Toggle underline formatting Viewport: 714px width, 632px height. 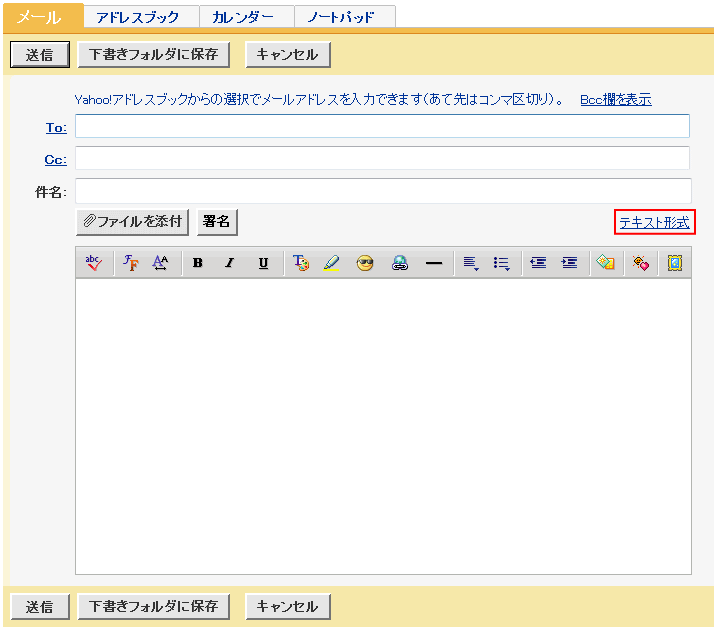[263, 263]
